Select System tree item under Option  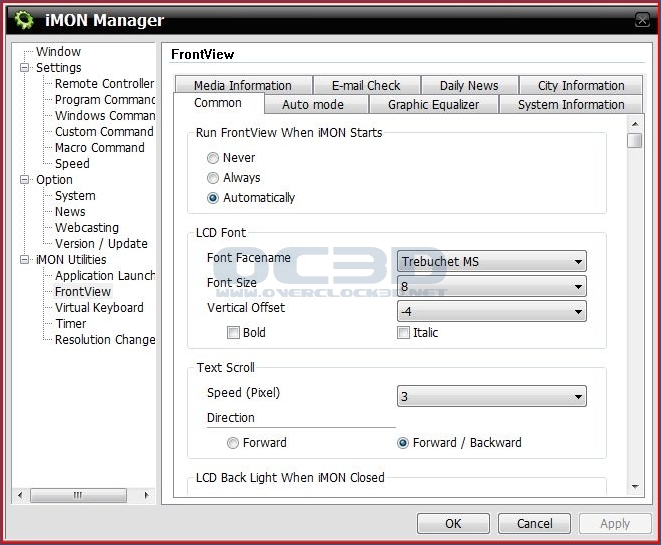[x=75, y=196]
